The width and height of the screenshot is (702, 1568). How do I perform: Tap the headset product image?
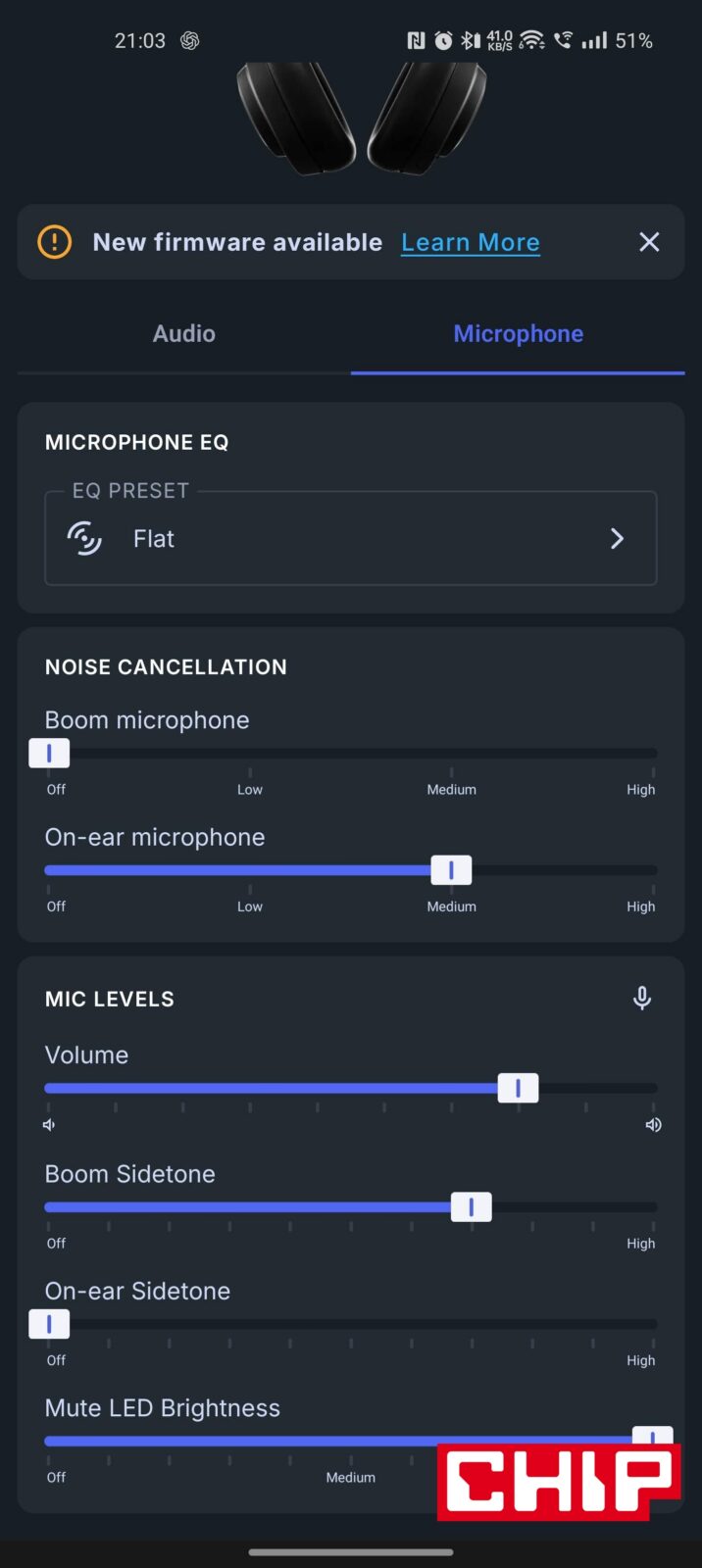coord(361,118)
